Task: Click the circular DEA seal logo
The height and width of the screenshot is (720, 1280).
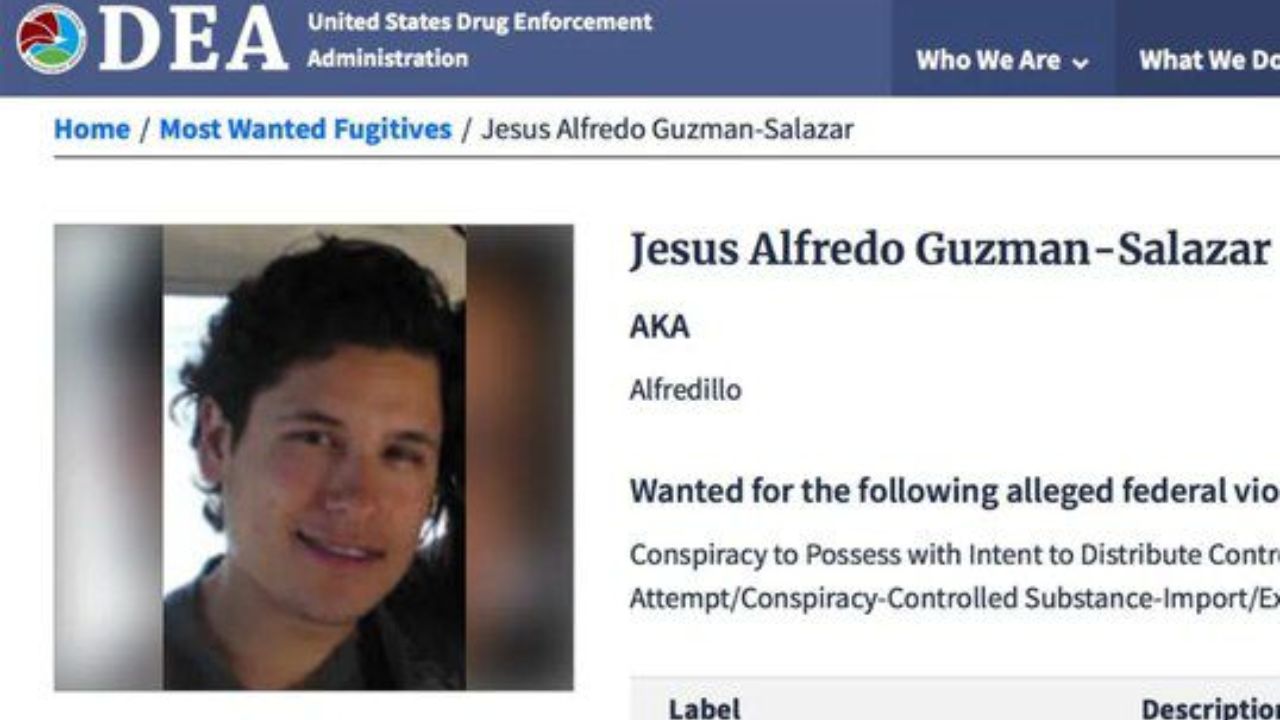Action: [x=51, y=39]
